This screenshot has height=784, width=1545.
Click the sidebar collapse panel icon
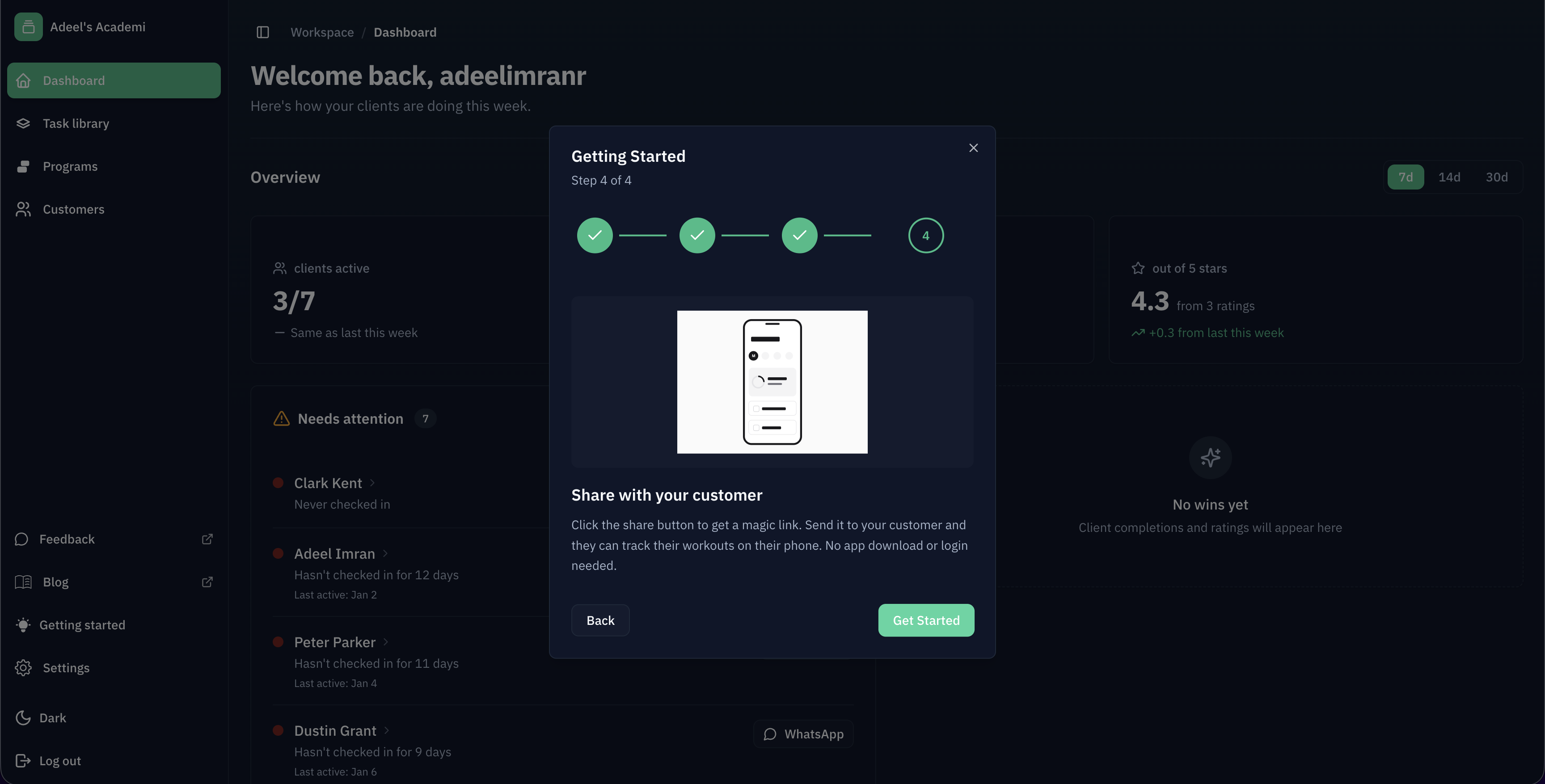click(263, 32)
